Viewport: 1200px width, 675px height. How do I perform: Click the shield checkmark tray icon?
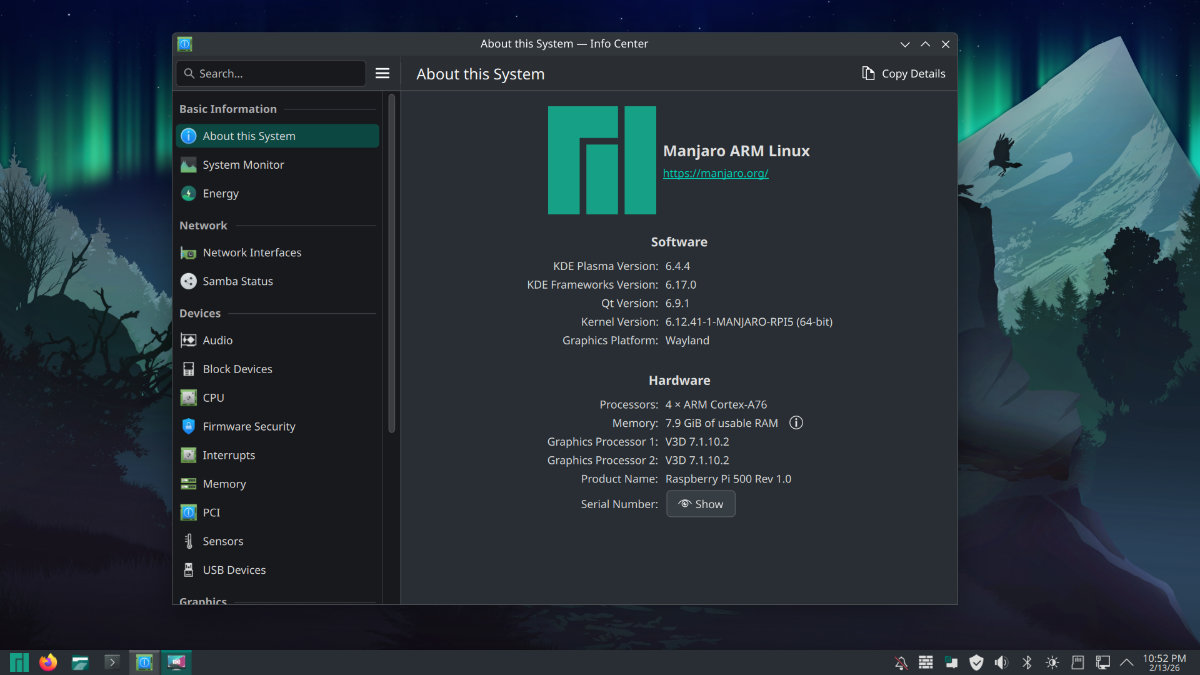[977, 662]
